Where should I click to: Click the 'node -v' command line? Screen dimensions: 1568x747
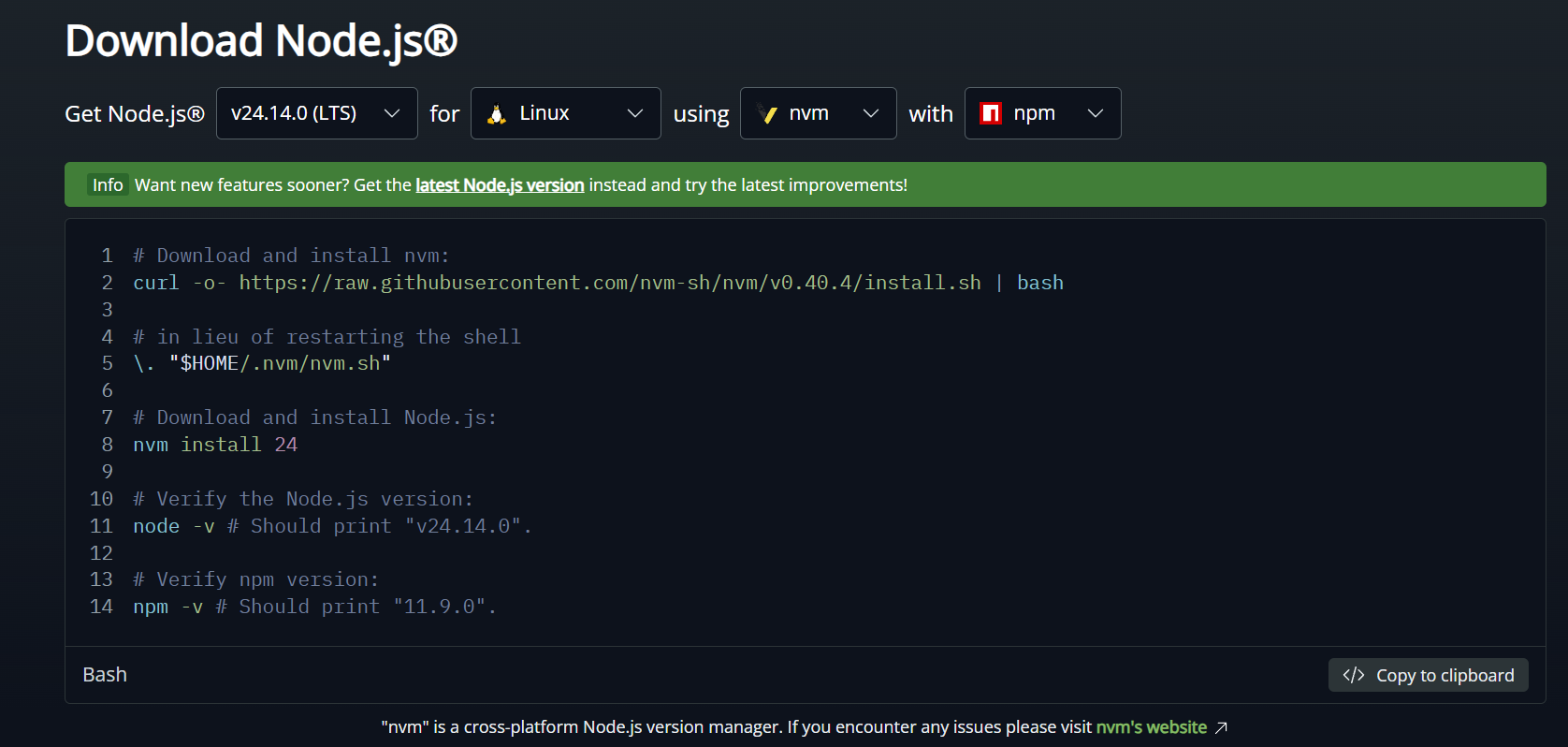coord(332,526)
